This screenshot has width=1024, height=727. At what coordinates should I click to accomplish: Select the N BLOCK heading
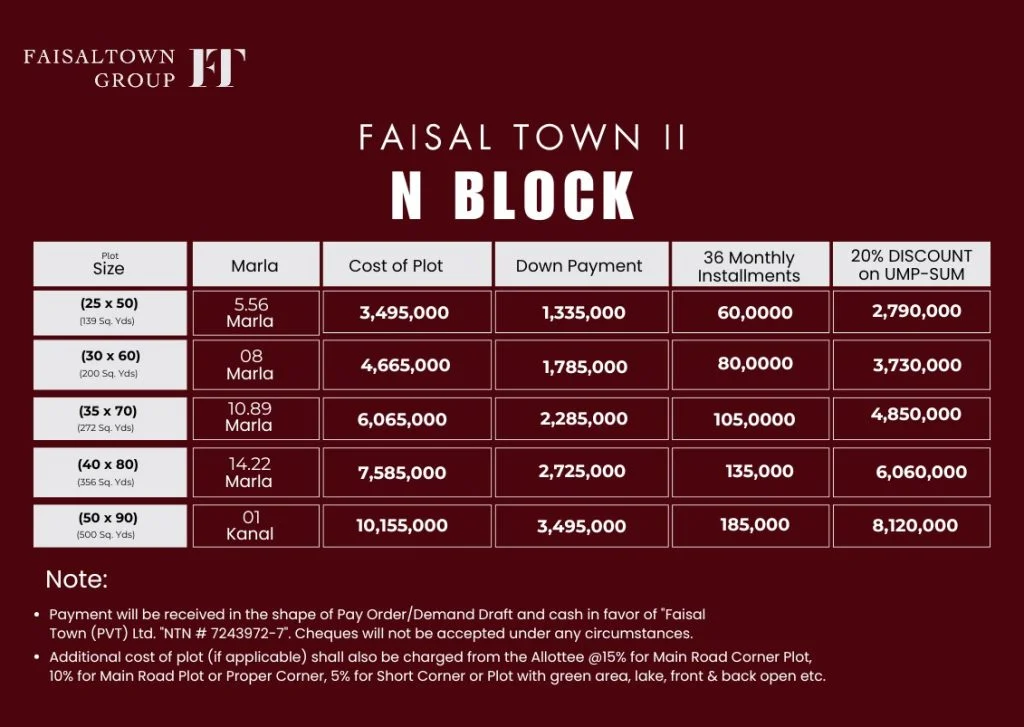(512, 196)
